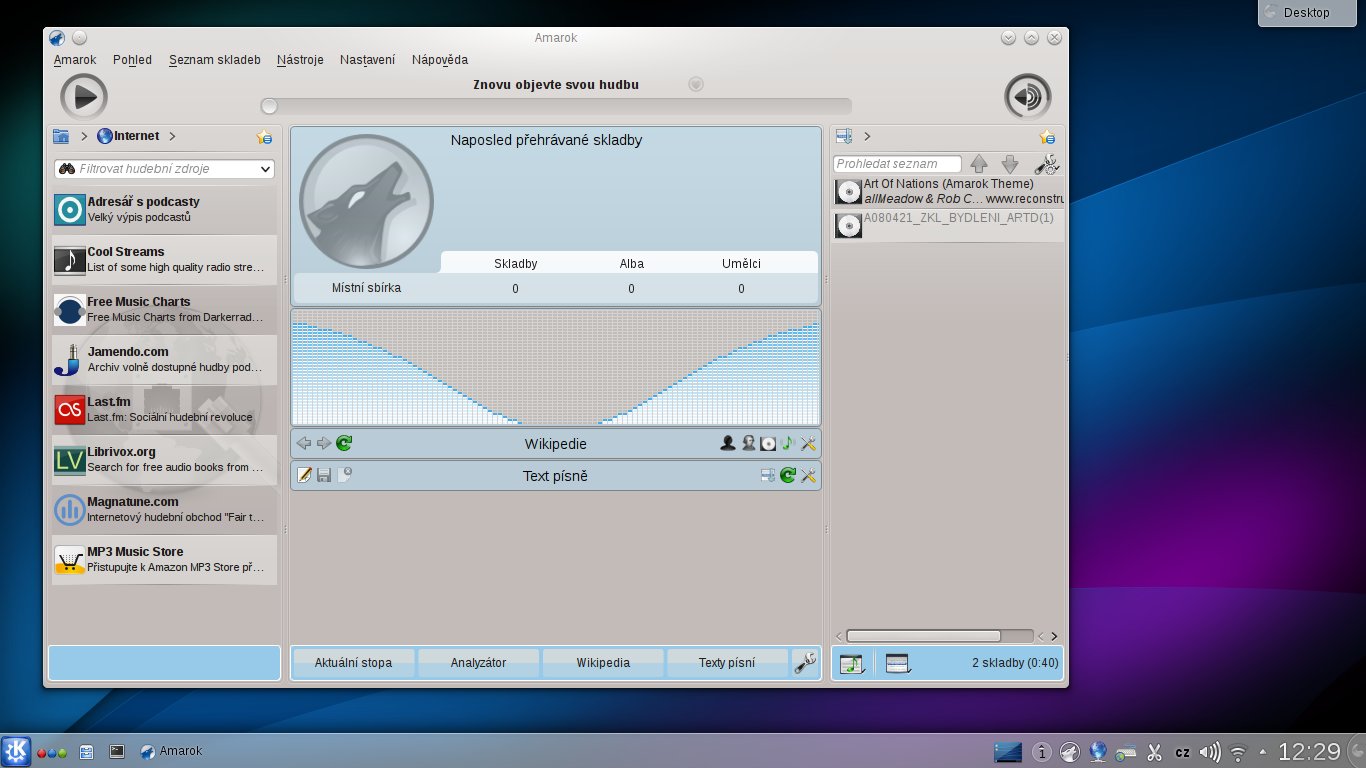The width and height of the screenshot is (1366, 768).
Task: Open Librivox.org audio books service
Action: (x=164, y=459)
